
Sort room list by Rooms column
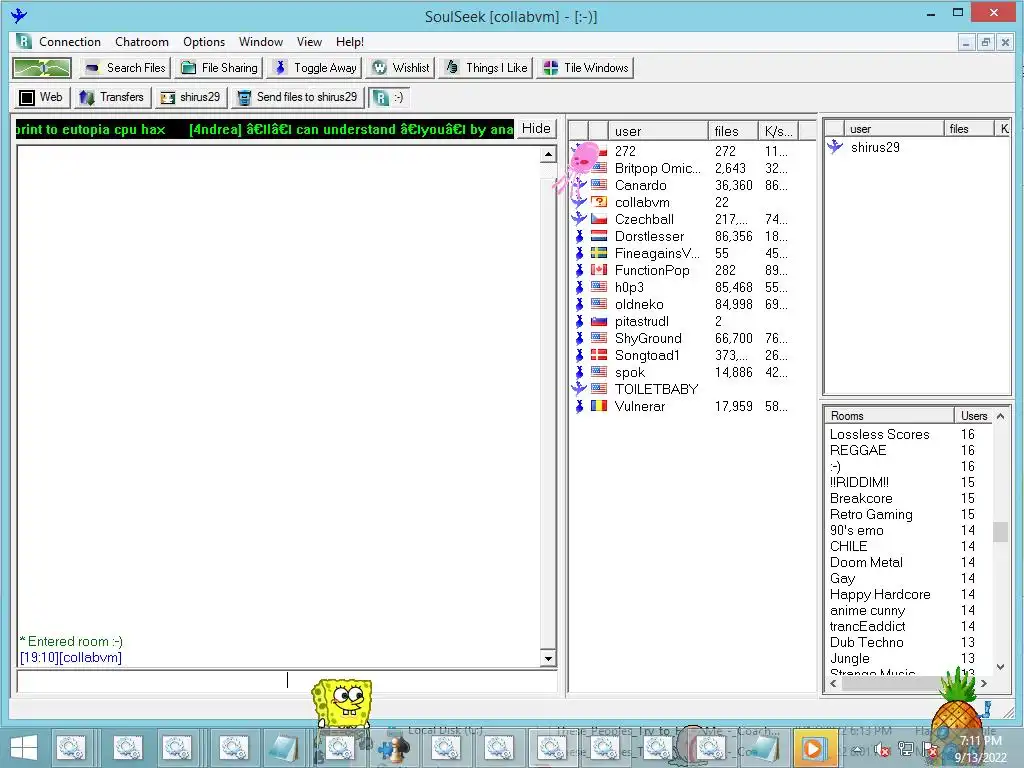[889, 416]
